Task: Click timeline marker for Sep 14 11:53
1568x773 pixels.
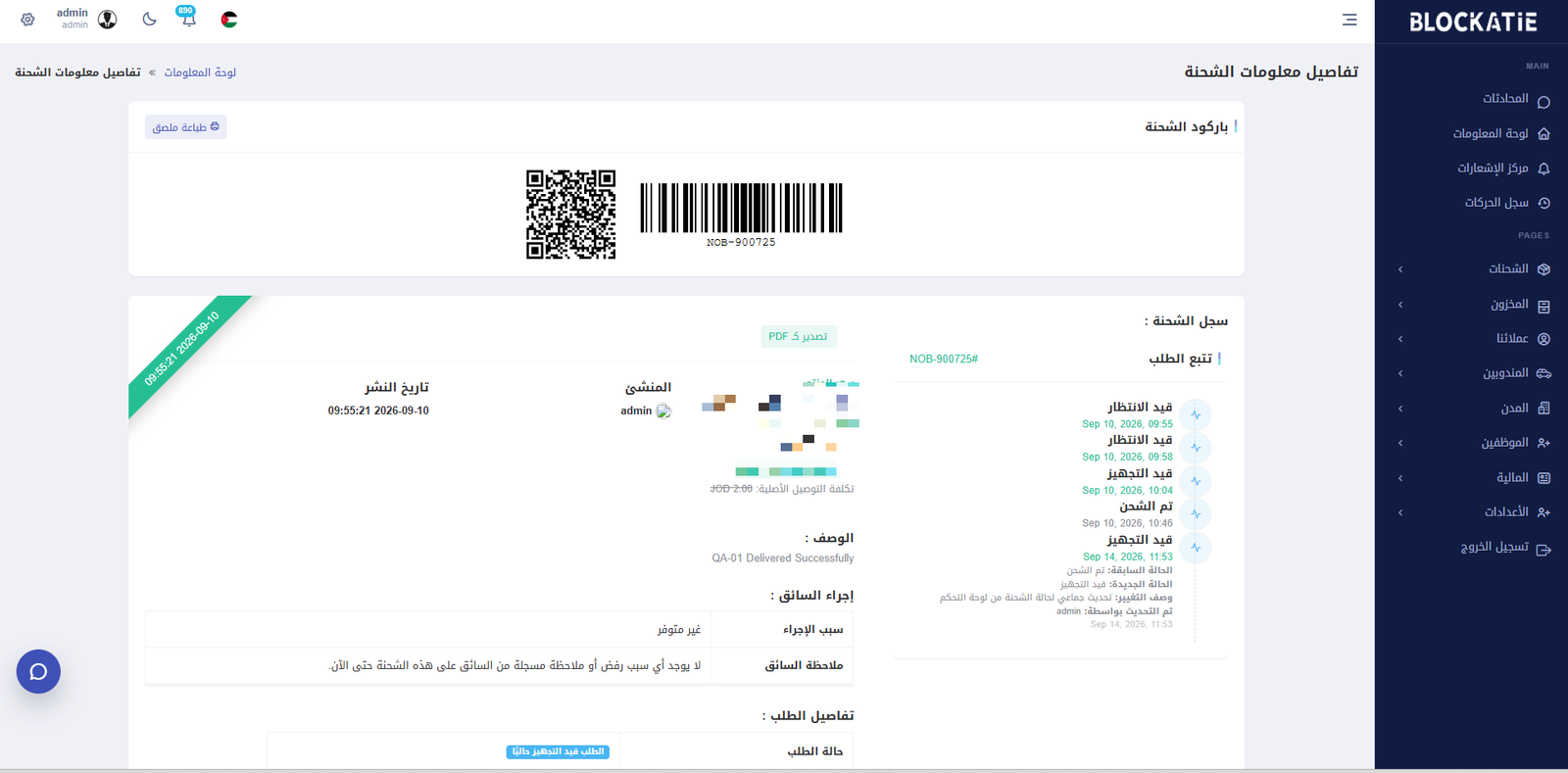Action: (1196, 548)
